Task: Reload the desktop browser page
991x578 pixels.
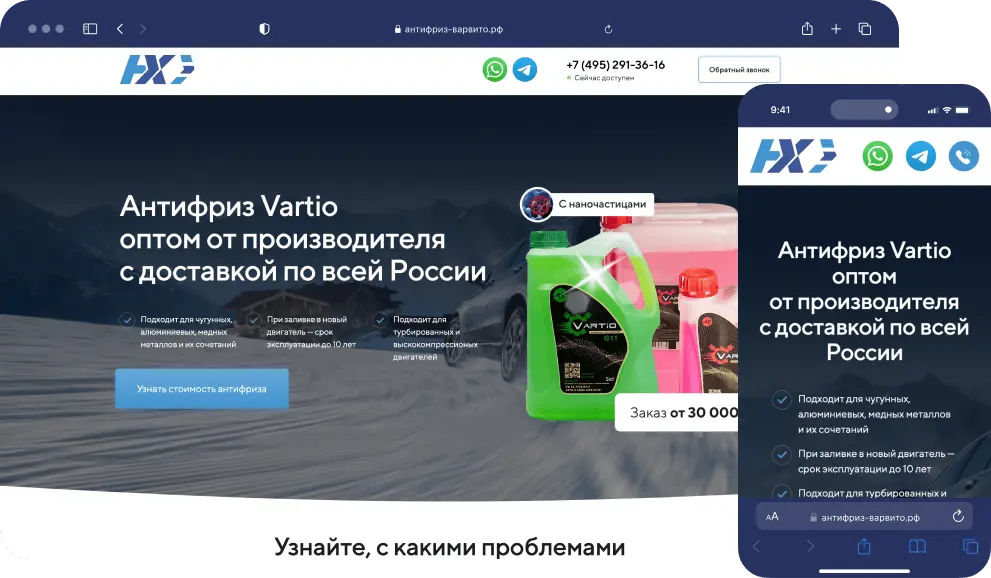Action: [x=608, y=29]
